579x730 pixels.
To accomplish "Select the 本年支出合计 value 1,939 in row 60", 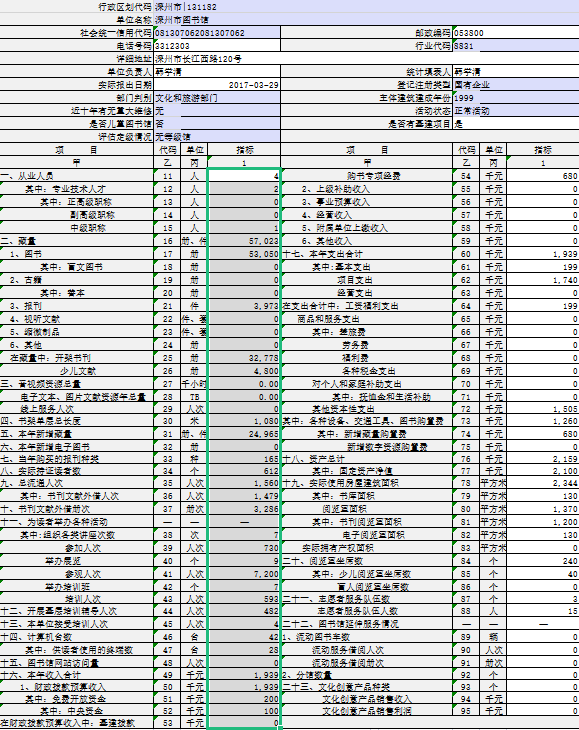I will 543,254.
